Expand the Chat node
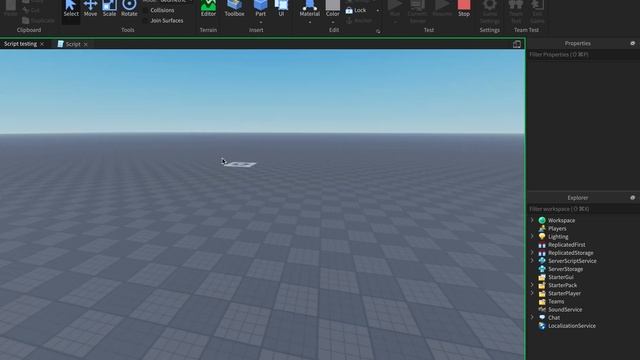This screenshot has height=360, width=640. (532, 317)
